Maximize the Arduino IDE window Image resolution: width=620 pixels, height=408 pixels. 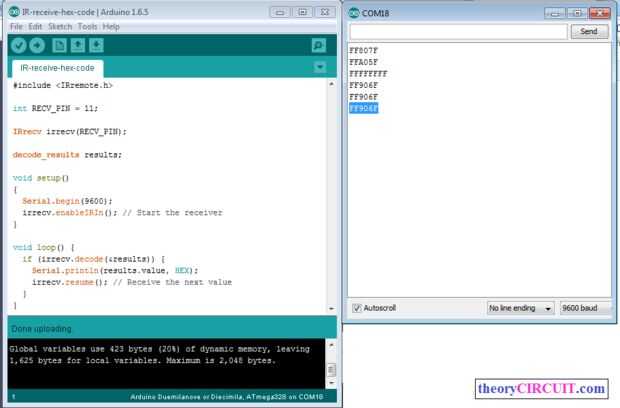(302, 12)
